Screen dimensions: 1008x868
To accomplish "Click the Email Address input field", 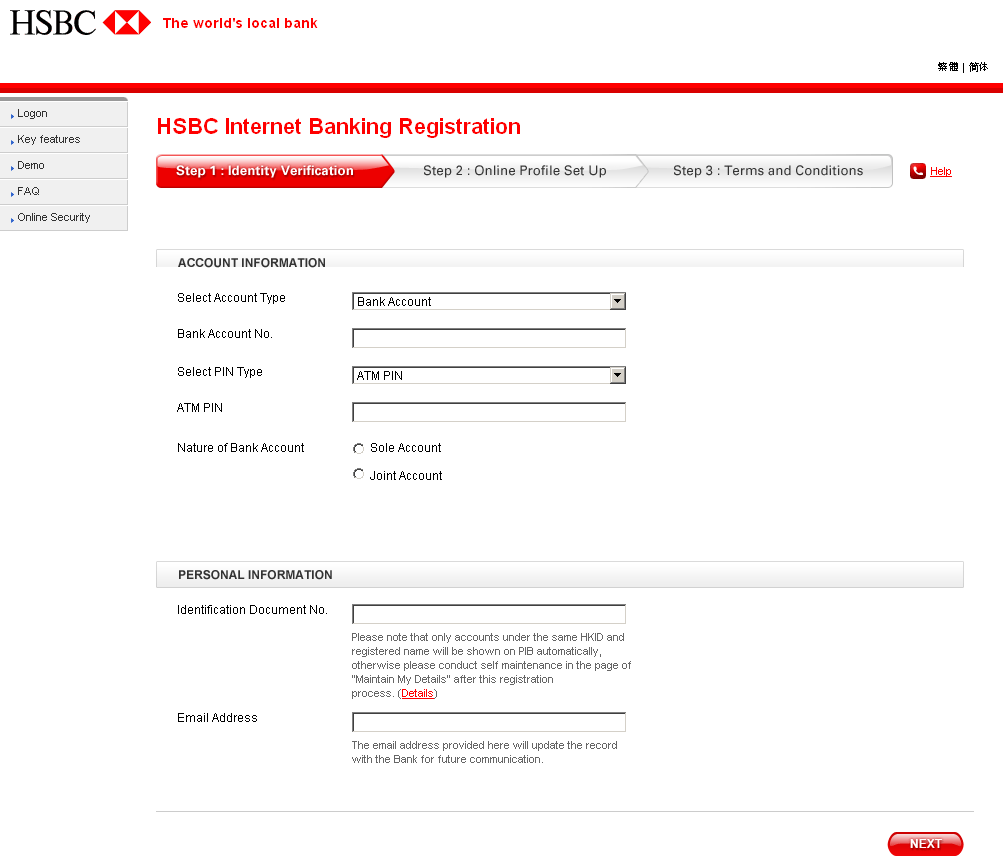I will click(488, 721).
